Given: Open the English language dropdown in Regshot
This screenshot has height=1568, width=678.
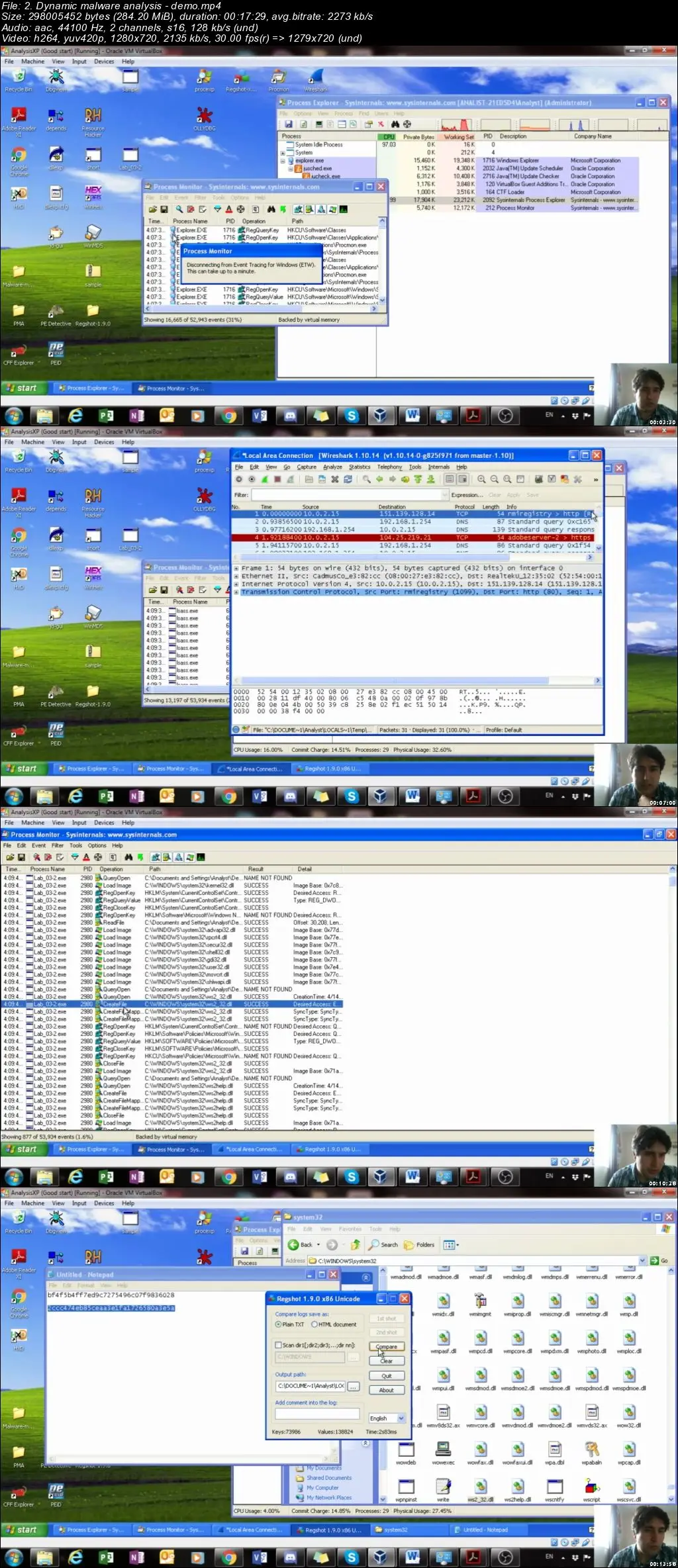Looking at the screenshot, I should click(x=401, y=1418).
